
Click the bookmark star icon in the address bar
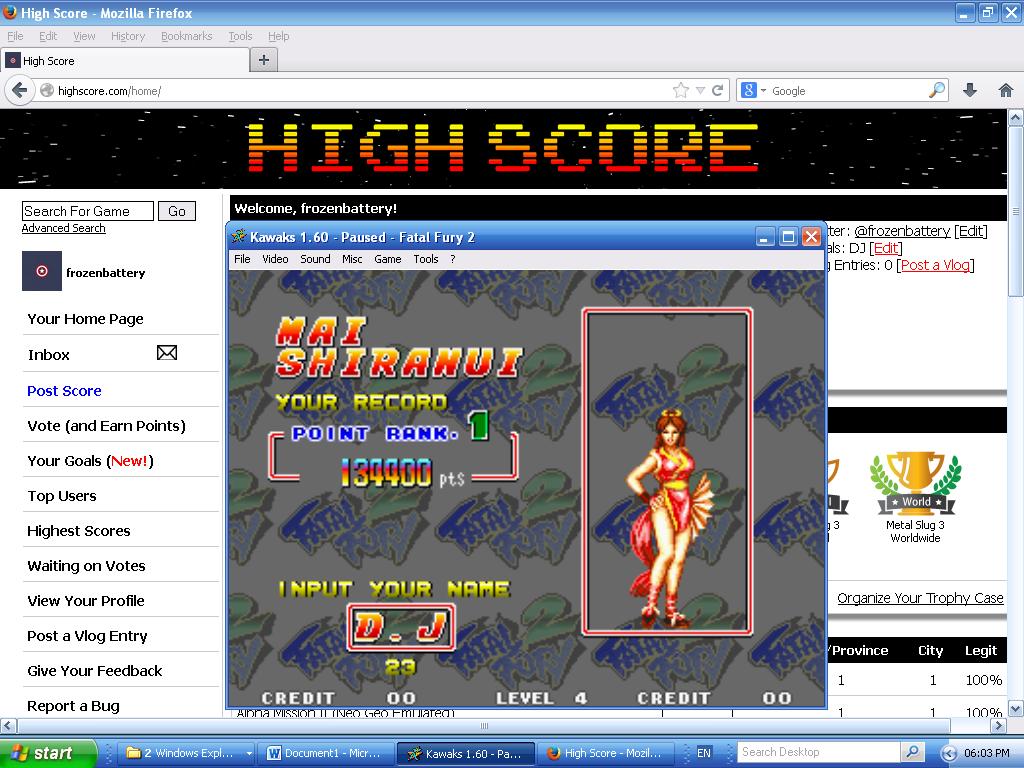tap(680, 90)
